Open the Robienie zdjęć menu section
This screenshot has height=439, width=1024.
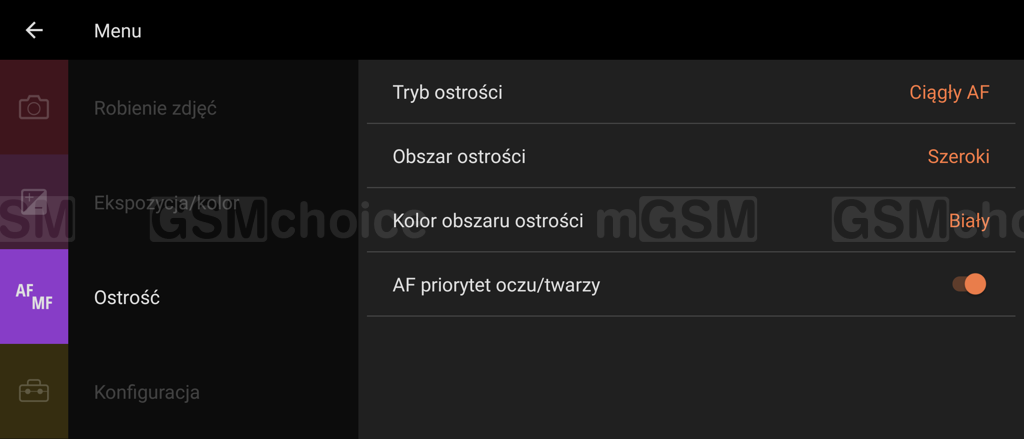click(x=155, y=108)
